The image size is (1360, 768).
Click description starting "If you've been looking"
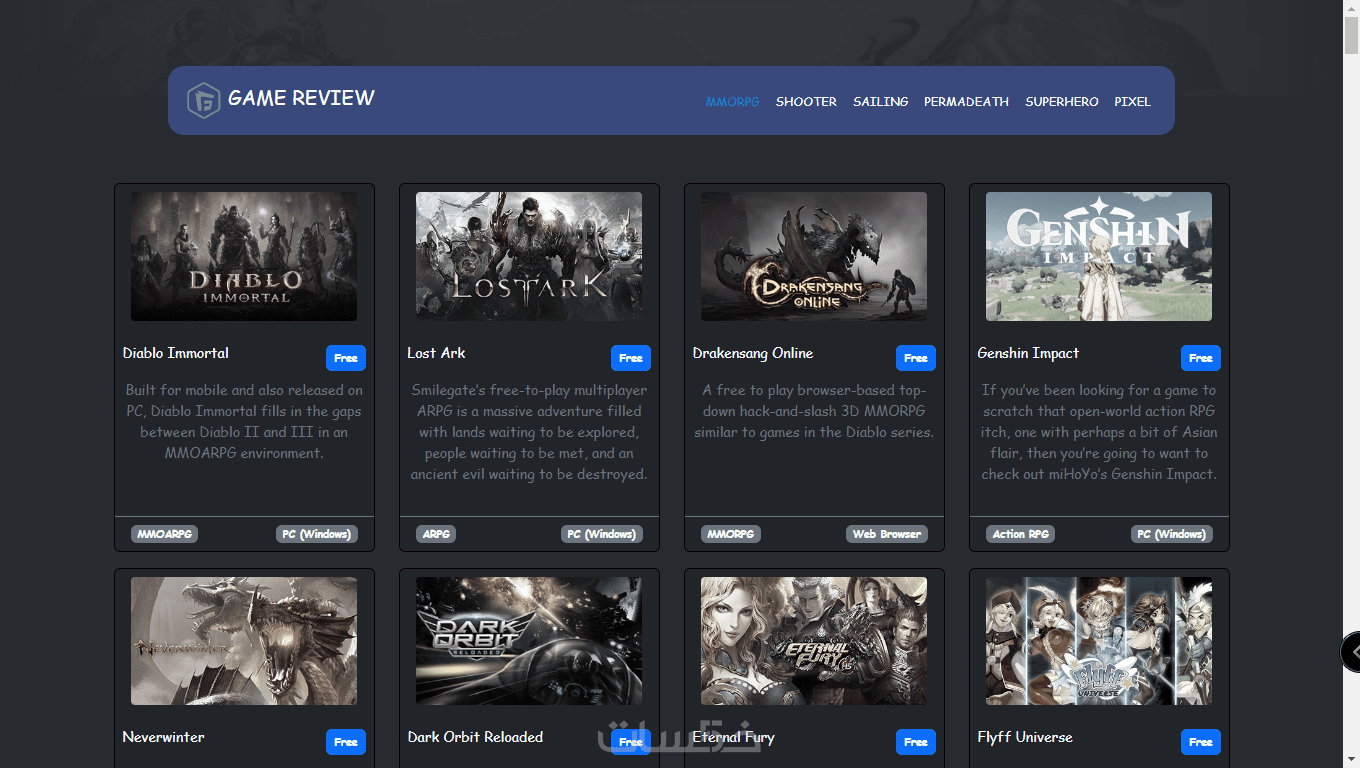(x=1099, y=432)
